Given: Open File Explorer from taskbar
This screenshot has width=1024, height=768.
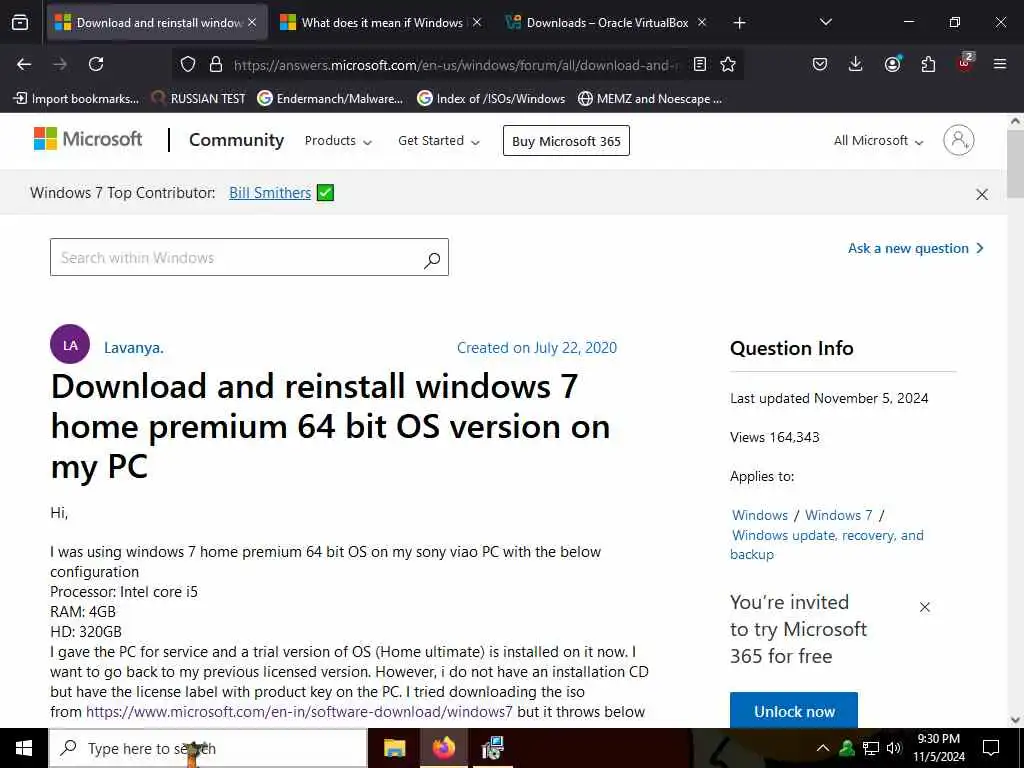Looking at the screenshot, I should 394,748.
